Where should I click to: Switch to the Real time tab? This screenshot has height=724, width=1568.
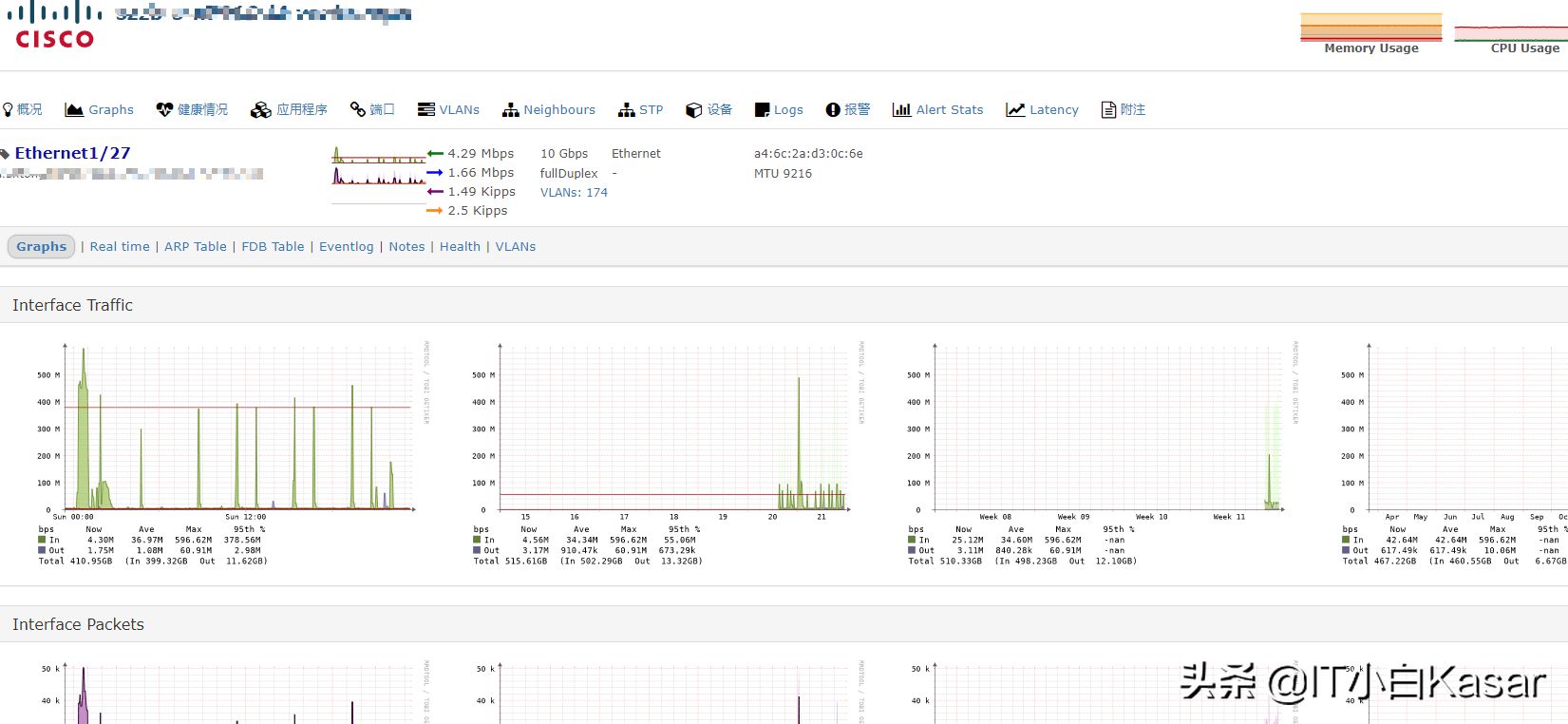[x=120, y=246]
